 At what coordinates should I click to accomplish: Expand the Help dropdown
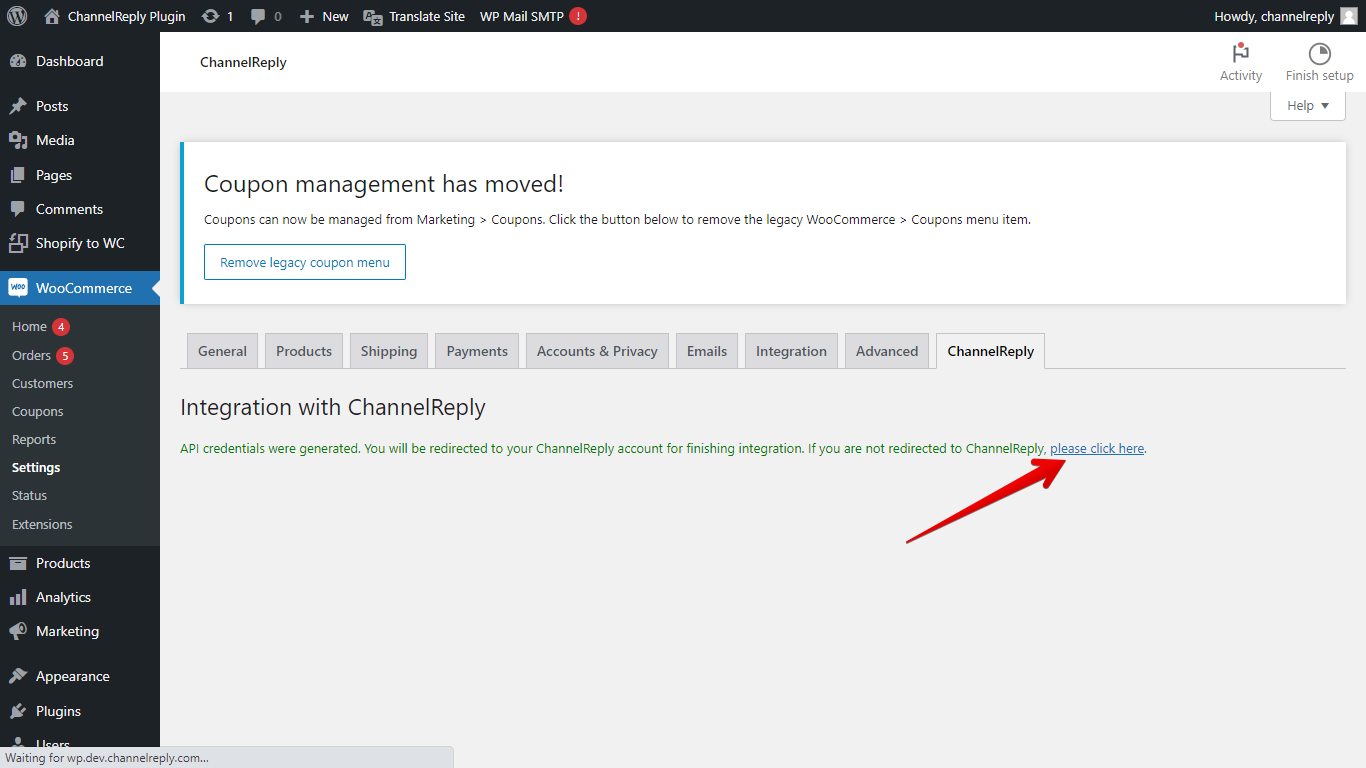coord(1308,105)
